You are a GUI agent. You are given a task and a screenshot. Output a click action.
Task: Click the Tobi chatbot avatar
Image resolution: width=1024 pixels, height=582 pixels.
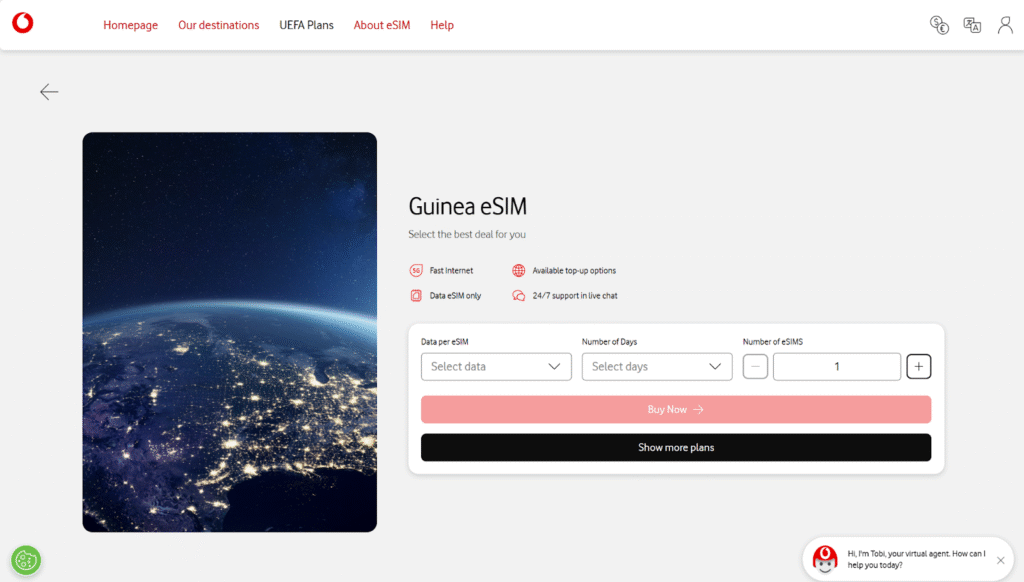pyautogui.click(x=824, y=560)
